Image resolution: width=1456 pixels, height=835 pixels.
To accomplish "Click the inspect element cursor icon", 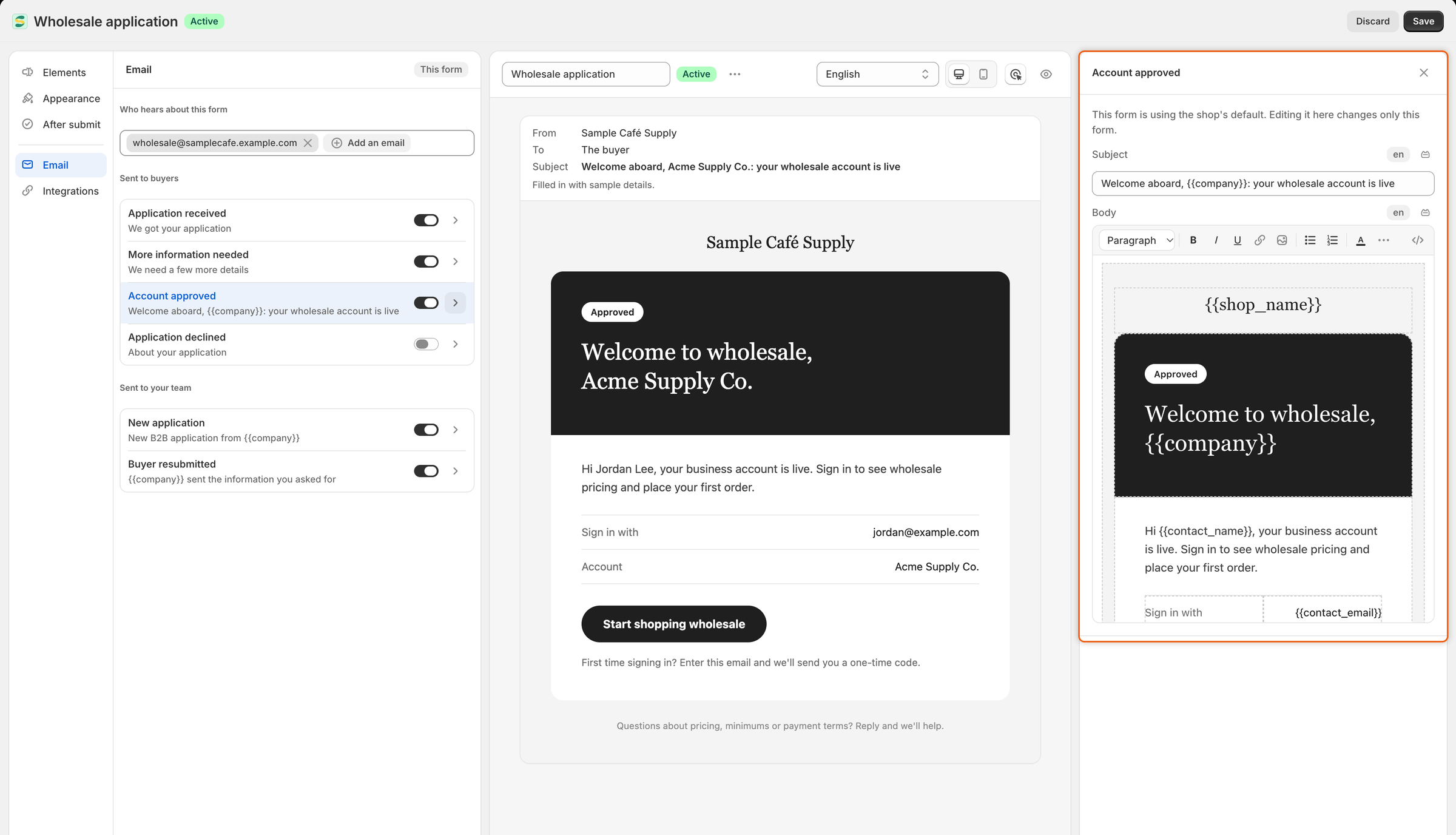I will click(x=1016, y=74).
